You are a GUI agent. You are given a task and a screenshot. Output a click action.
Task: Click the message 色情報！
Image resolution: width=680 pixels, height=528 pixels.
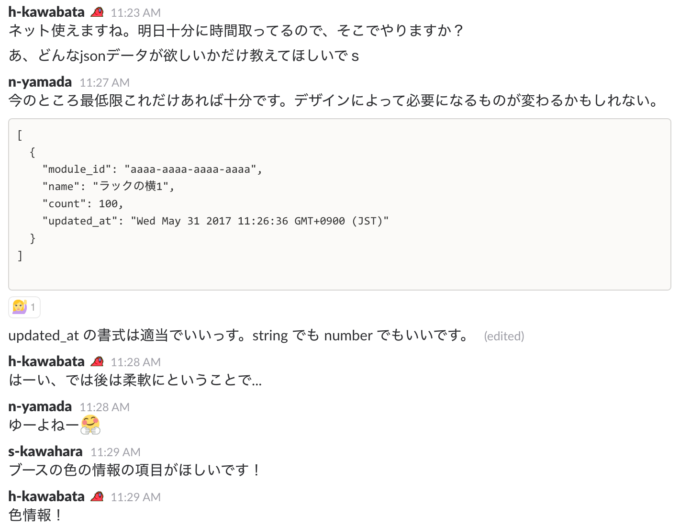[x=35, y=515]
